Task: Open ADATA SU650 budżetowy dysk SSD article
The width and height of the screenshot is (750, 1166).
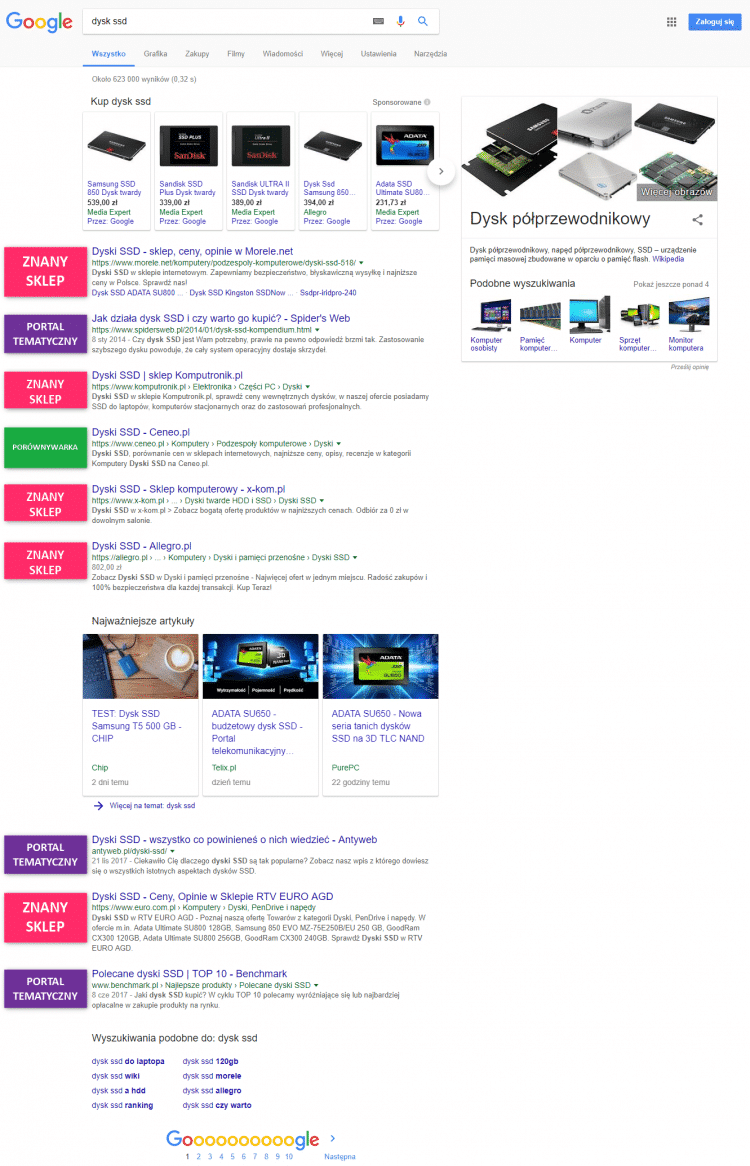Action: pos(260,715)
